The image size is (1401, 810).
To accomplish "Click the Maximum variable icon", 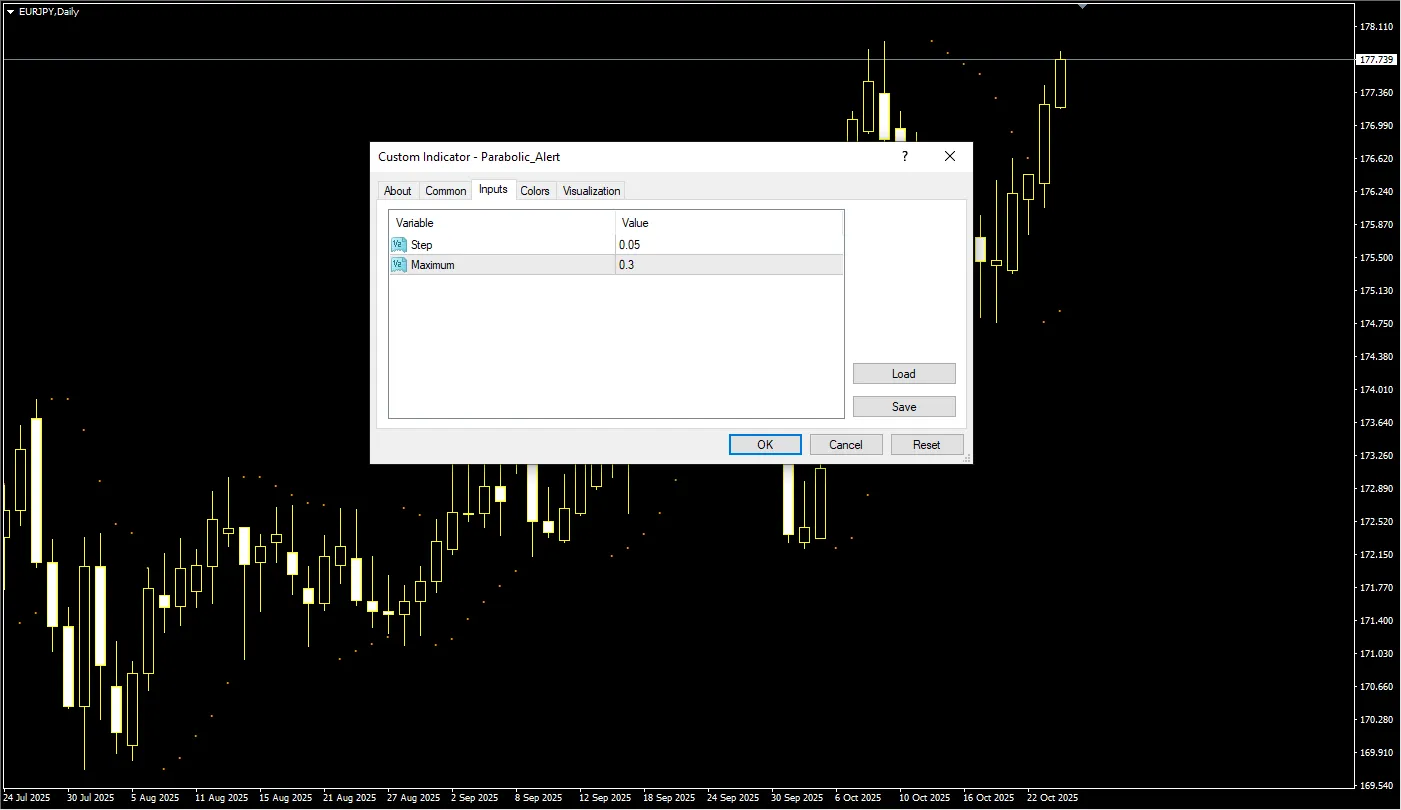I will (399, 265).
